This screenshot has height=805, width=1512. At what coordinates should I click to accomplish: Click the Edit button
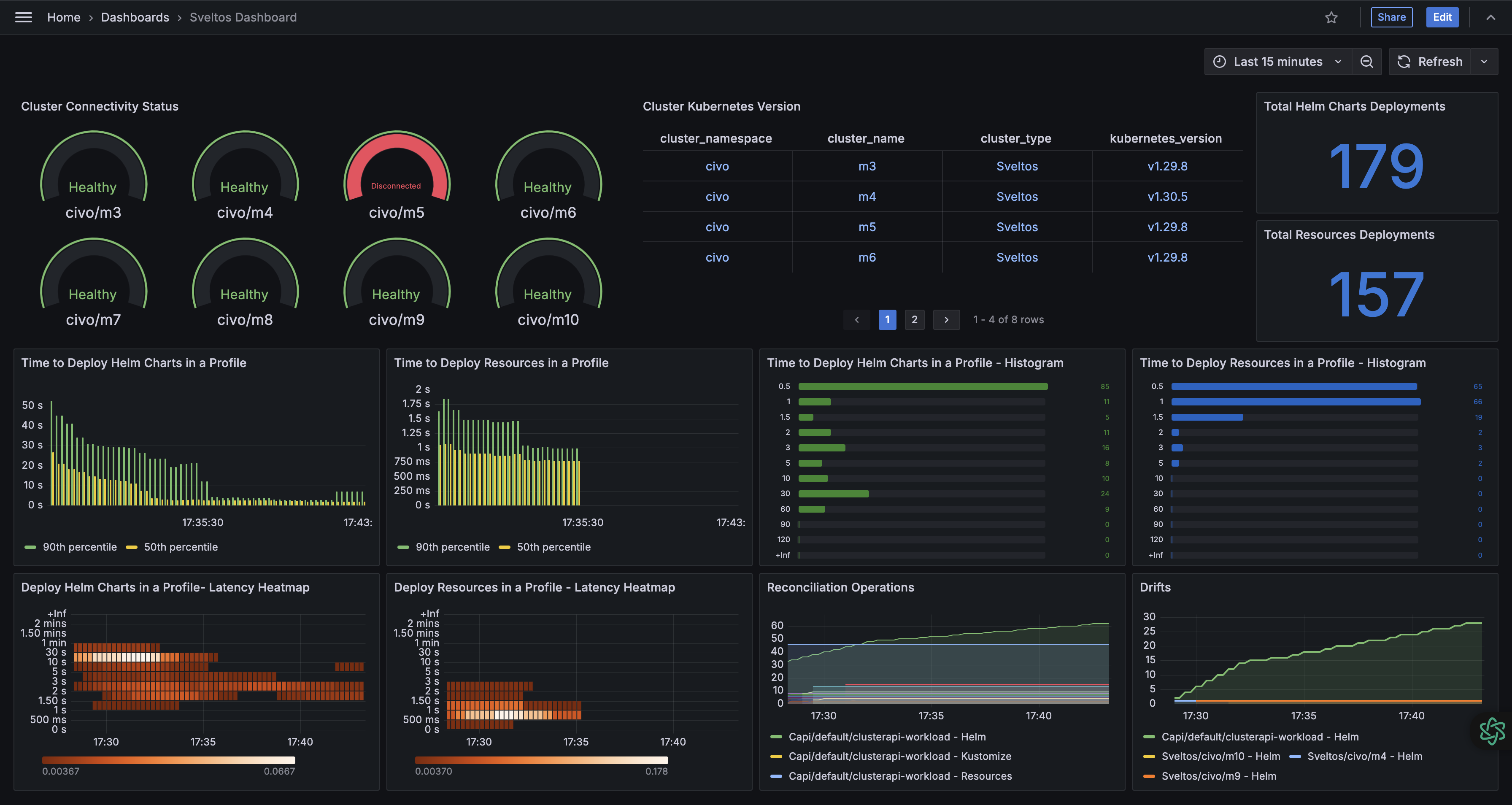click(x=1442, y=17)
